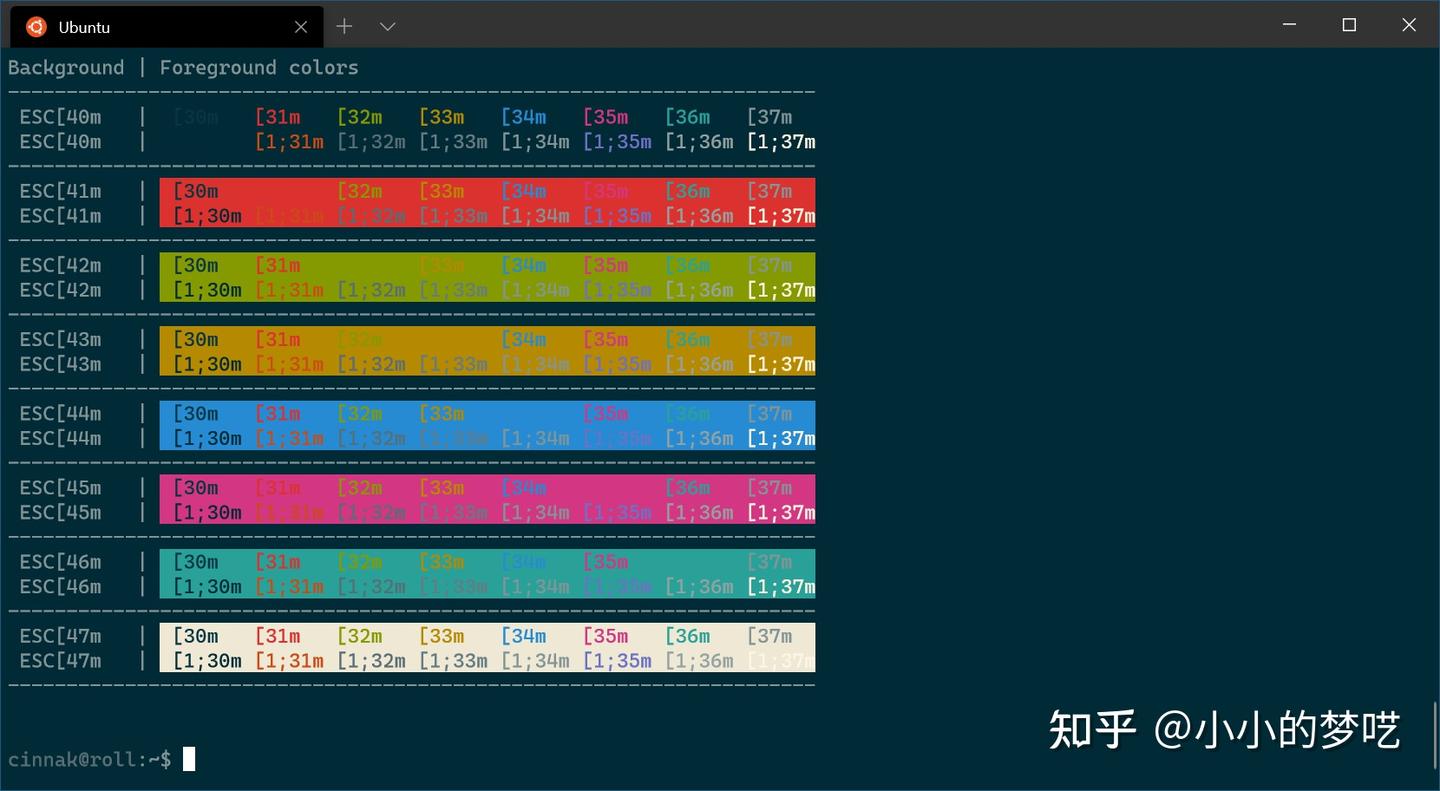Click the blinking terminal cursor block
Image resolution: width=1440 pixels, height=791 pixels.
(188, 759)
